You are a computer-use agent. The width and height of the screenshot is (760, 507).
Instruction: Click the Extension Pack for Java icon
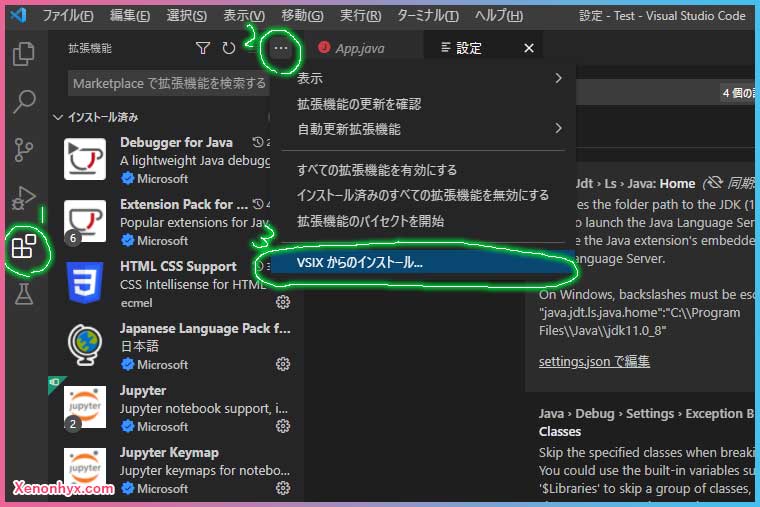[85, 221]
